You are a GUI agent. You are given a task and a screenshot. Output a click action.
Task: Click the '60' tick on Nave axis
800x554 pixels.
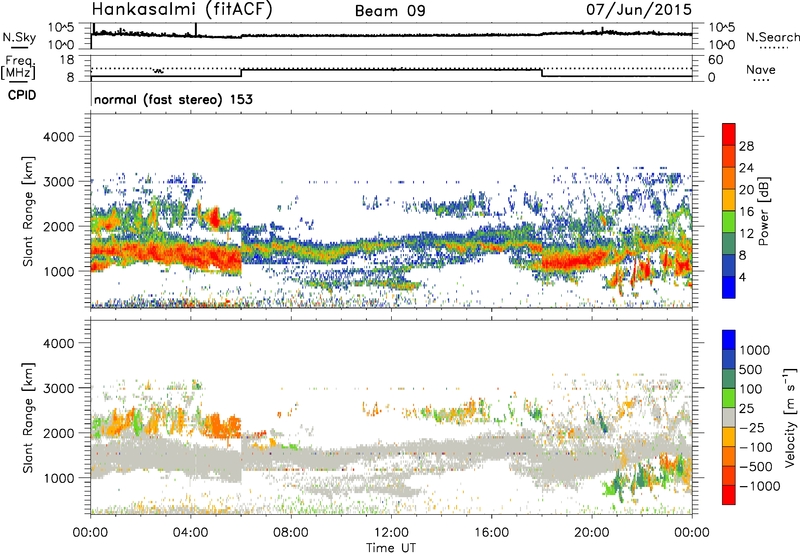coord(715,60)
